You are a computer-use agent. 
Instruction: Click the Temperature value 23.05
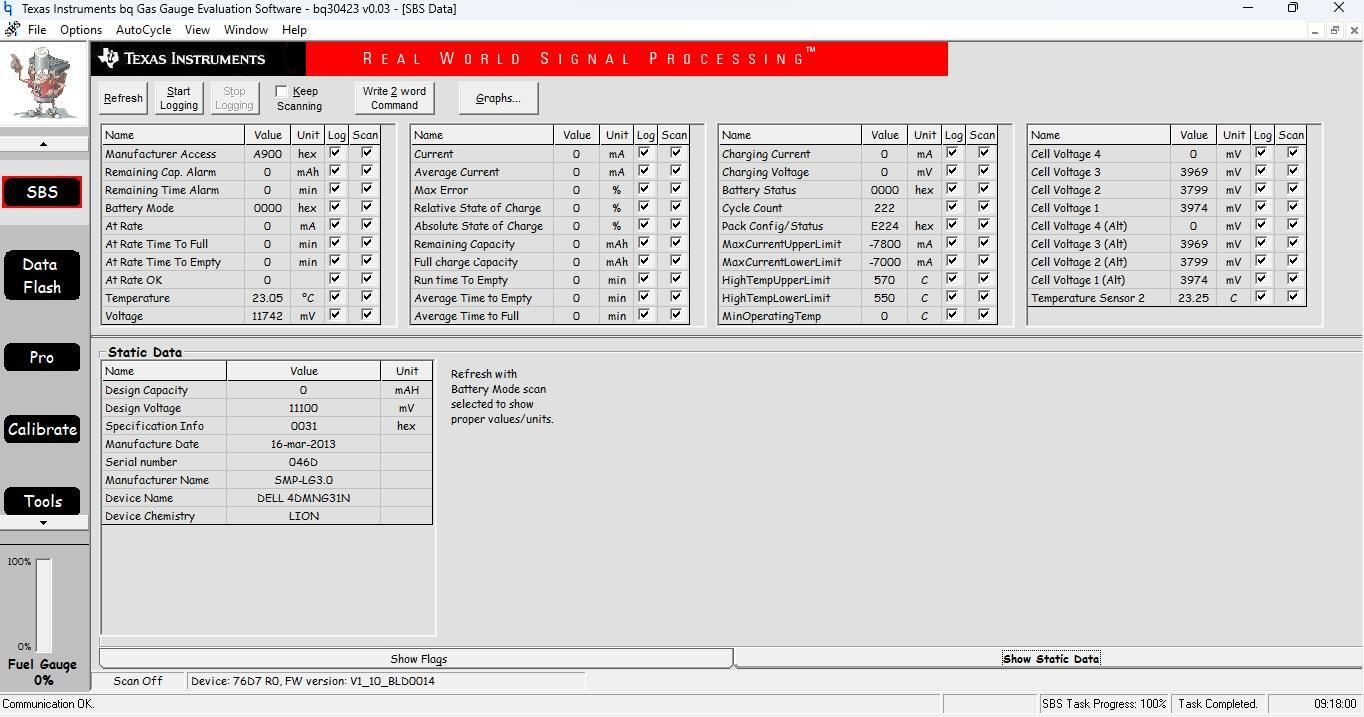pos(267,298)
